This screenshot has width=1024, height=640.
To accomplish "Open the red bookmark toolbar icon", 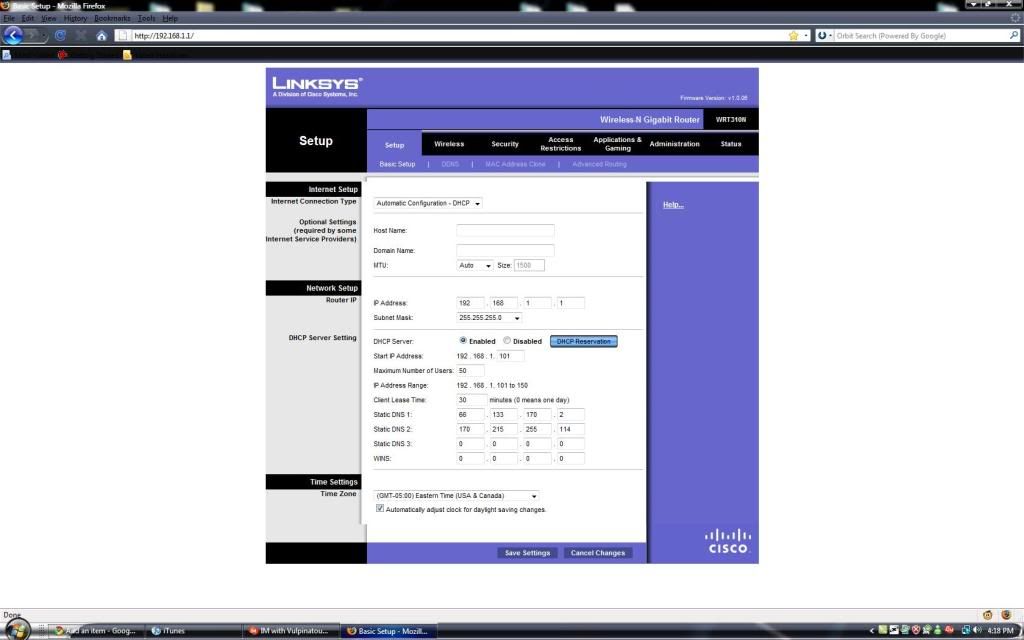I will coord(62,55).
